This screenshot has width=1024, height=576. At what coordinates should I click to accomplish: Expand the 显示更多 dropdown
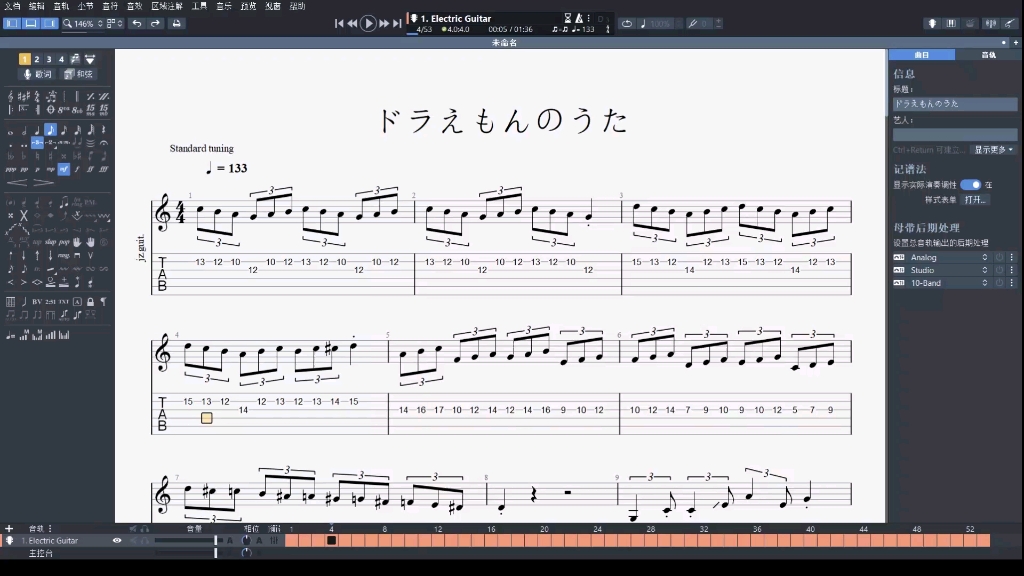[x=993, y=150]
